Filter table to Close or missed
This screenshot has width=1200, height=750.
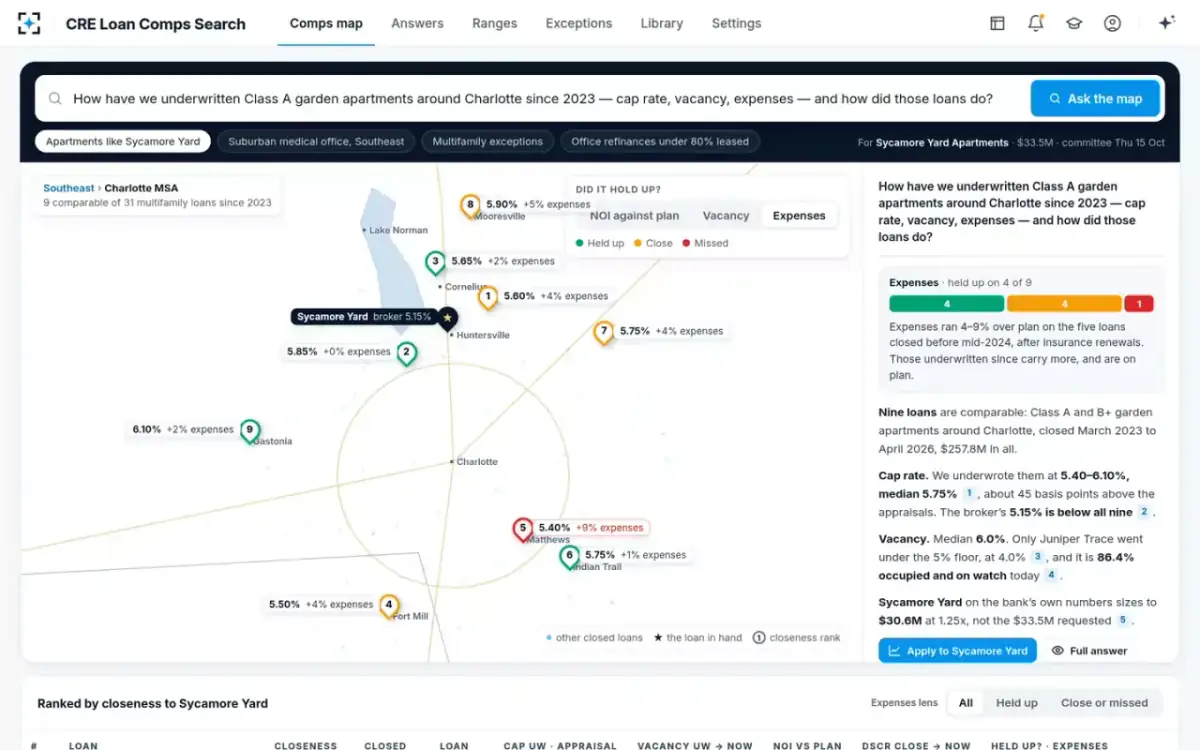click(x=1105, y=703)
